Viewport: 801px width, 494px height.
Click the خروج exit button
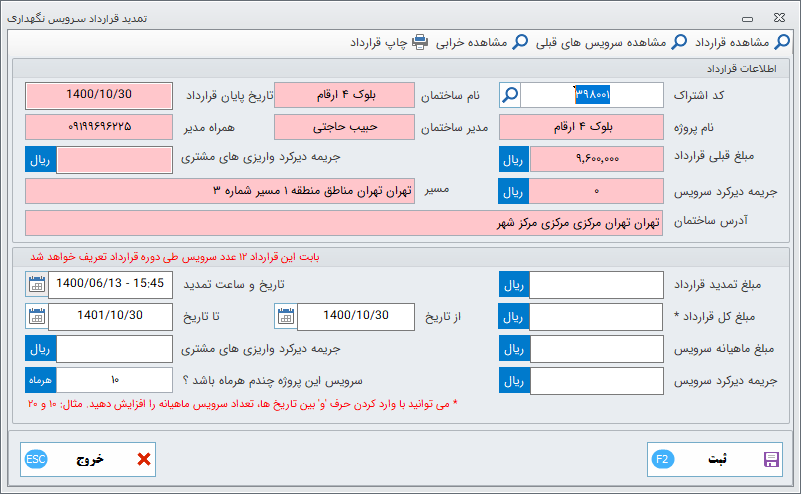point(88,459)
